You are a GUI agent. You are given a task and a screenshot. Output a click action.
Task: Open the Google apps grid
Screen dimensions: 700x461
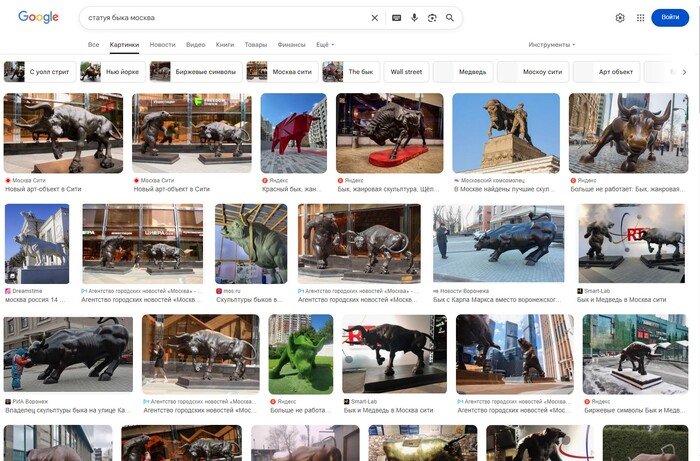pos(641,18)
